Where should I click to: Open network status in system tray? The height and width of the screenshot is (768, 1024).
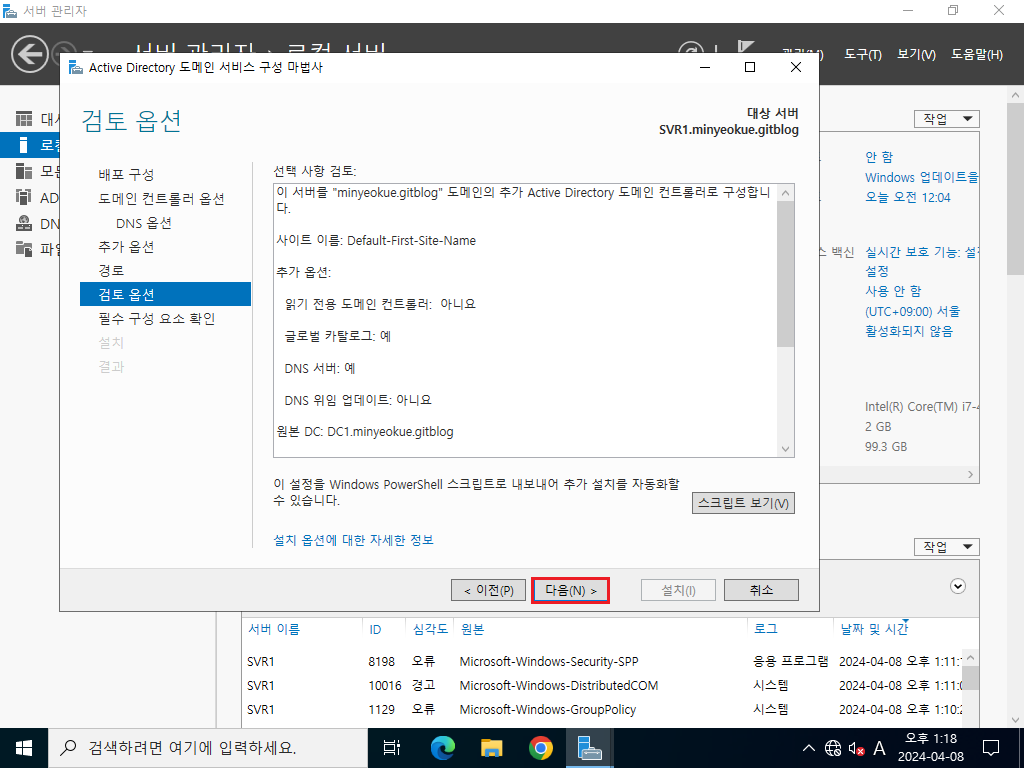point(833,748)
